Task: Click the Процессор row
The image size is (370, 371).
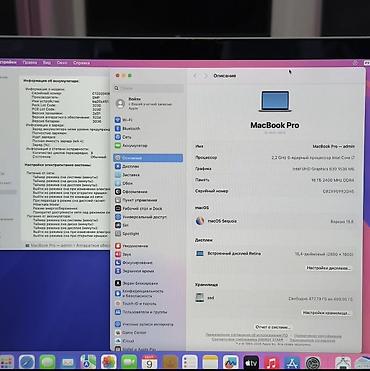Action: [x=275, y=157]
